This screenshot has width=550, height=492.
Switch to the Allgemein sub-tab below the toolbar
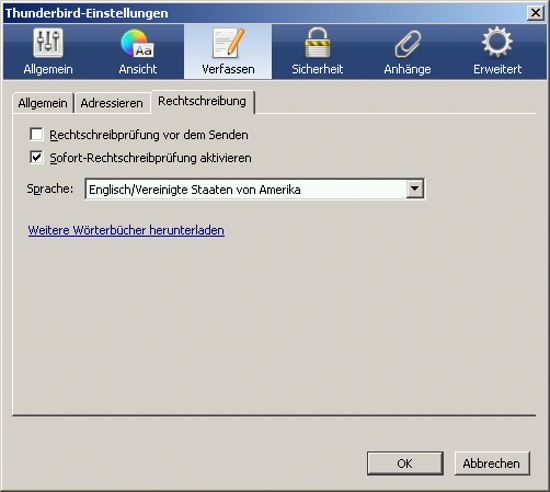tap(43, 103)
